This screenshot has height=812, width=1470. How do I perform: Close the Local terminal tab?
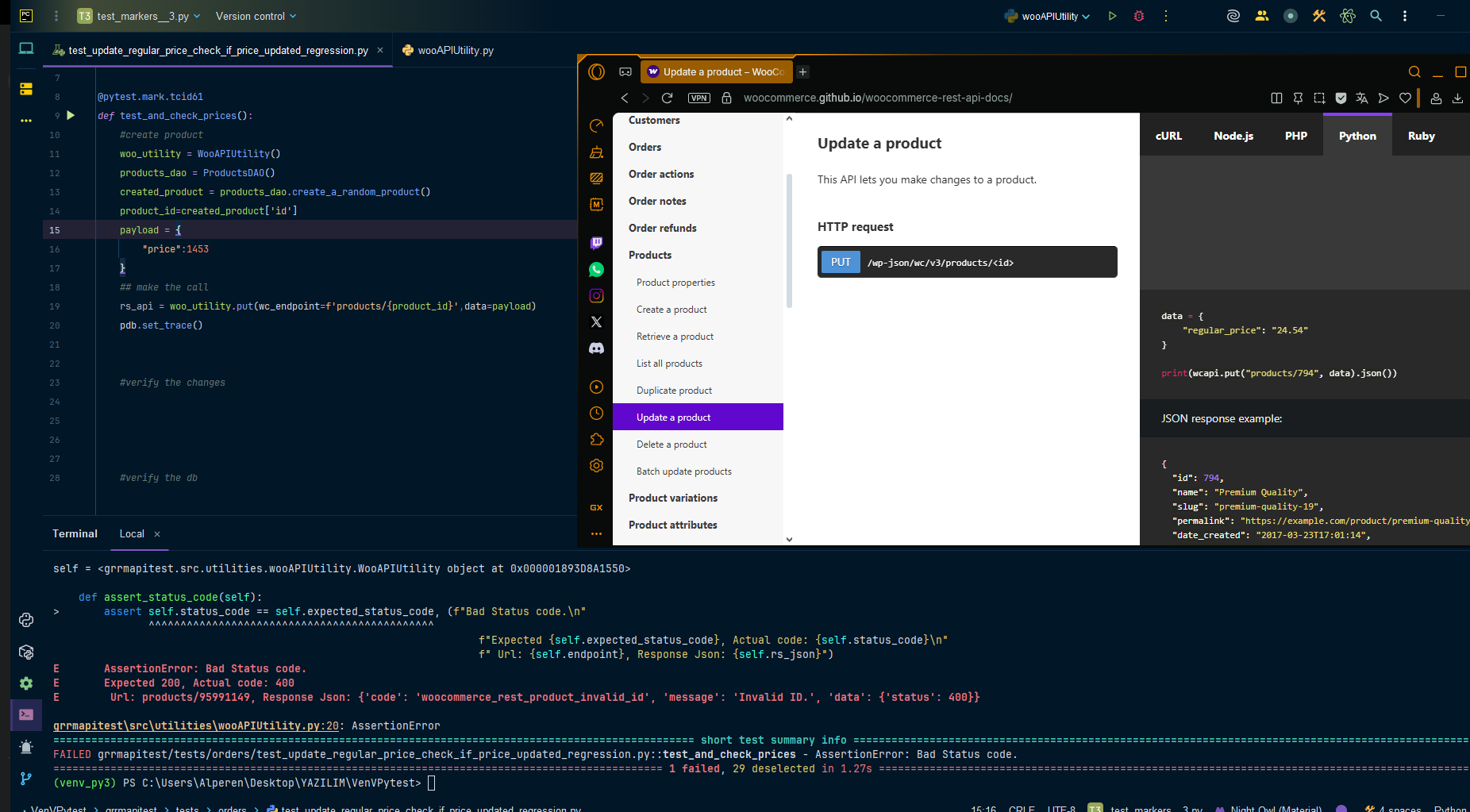157,534
